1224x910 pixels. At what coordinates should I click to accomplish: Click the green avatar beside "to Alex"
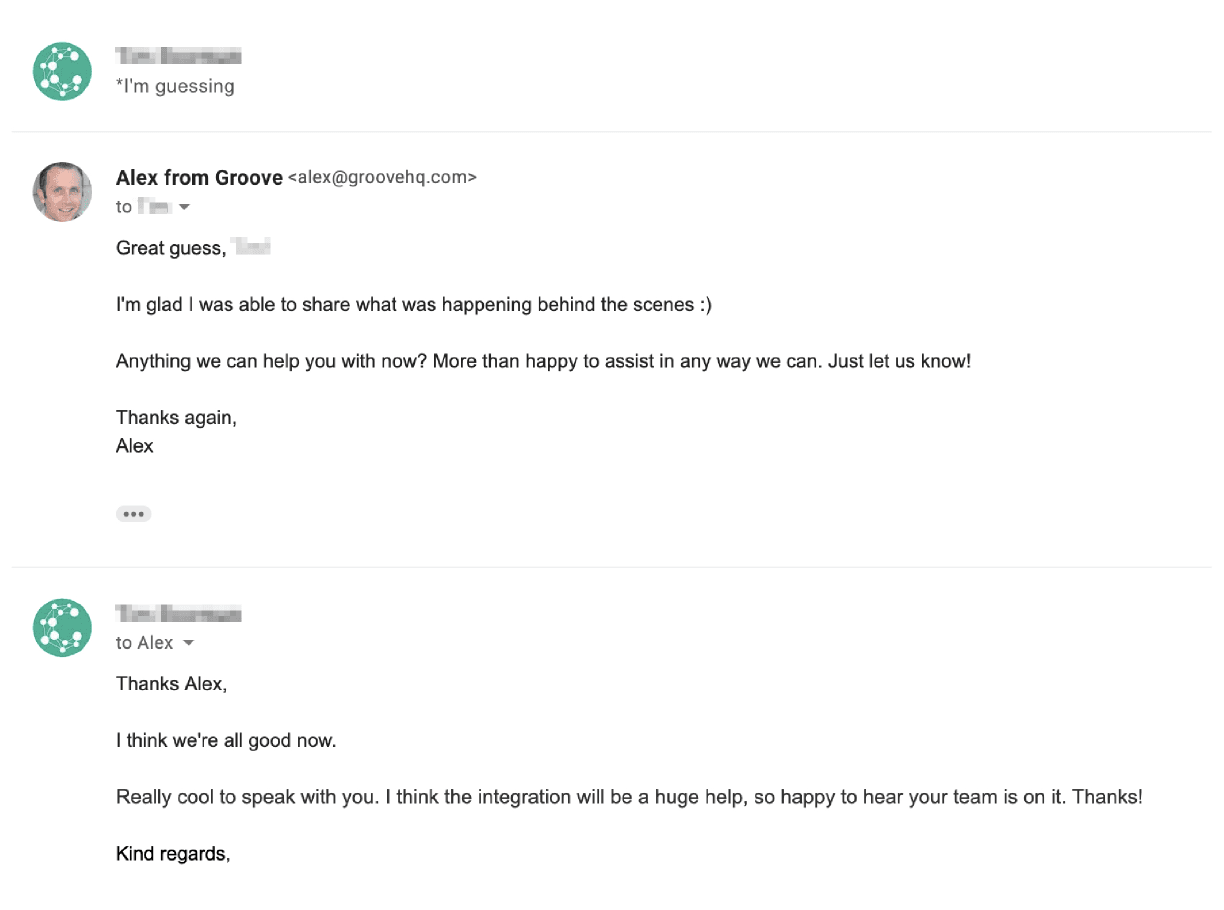(x=62, y=627)
